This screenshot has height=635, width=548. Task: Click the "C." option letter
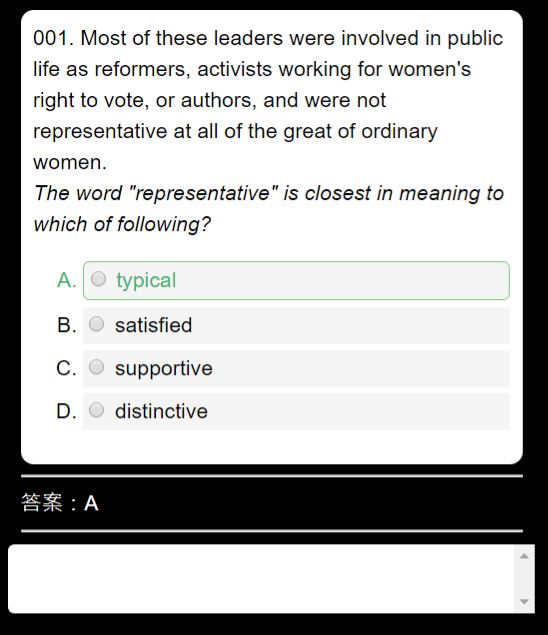(x=66, y=368)
